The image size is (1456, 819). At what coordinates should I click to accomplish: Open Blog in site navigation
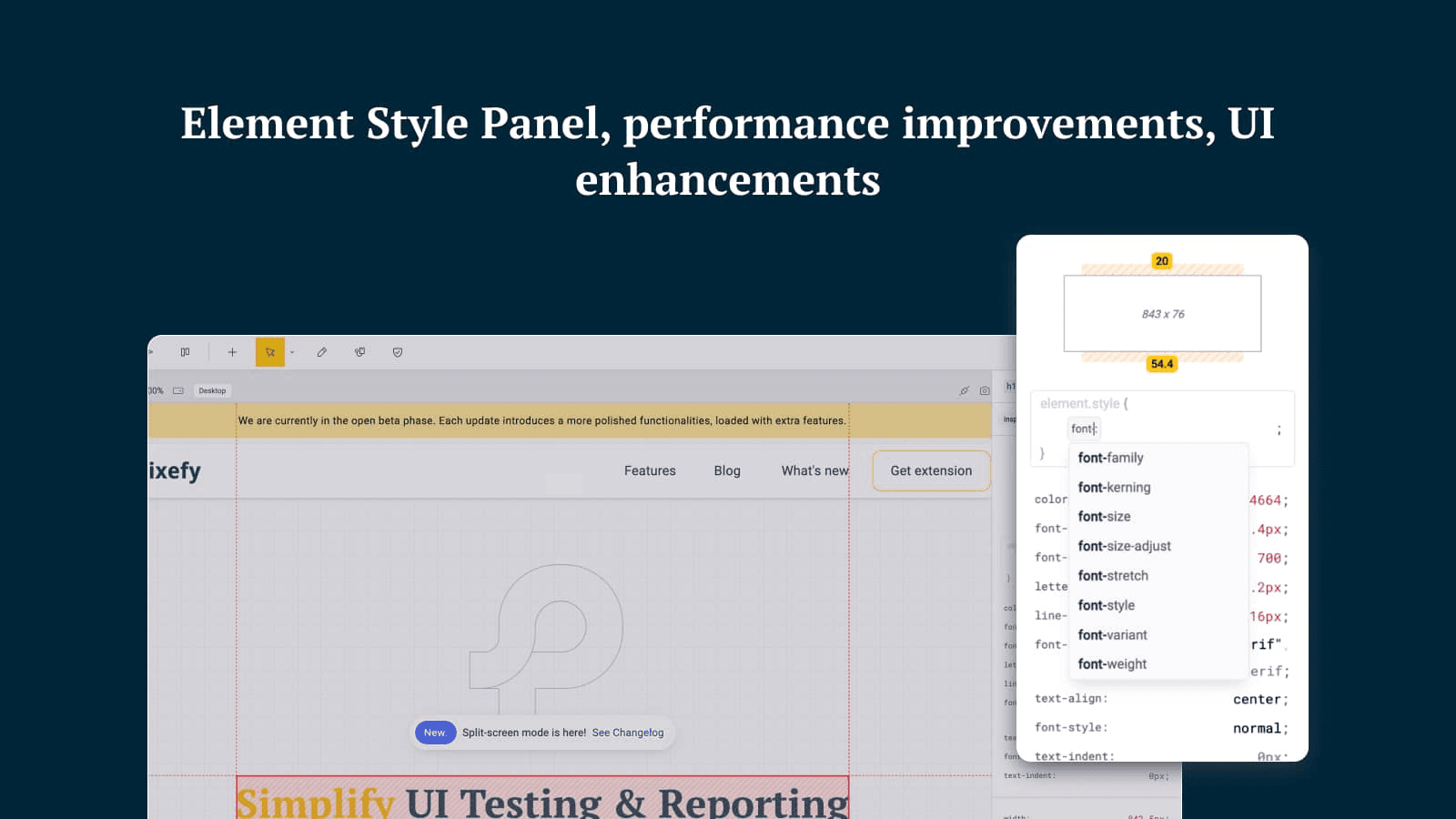(x=727, y=470)
